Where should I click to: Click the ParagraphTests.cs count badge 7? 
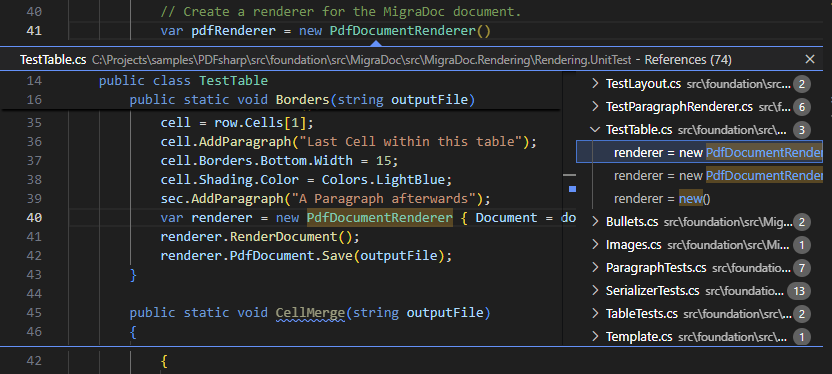802,268
